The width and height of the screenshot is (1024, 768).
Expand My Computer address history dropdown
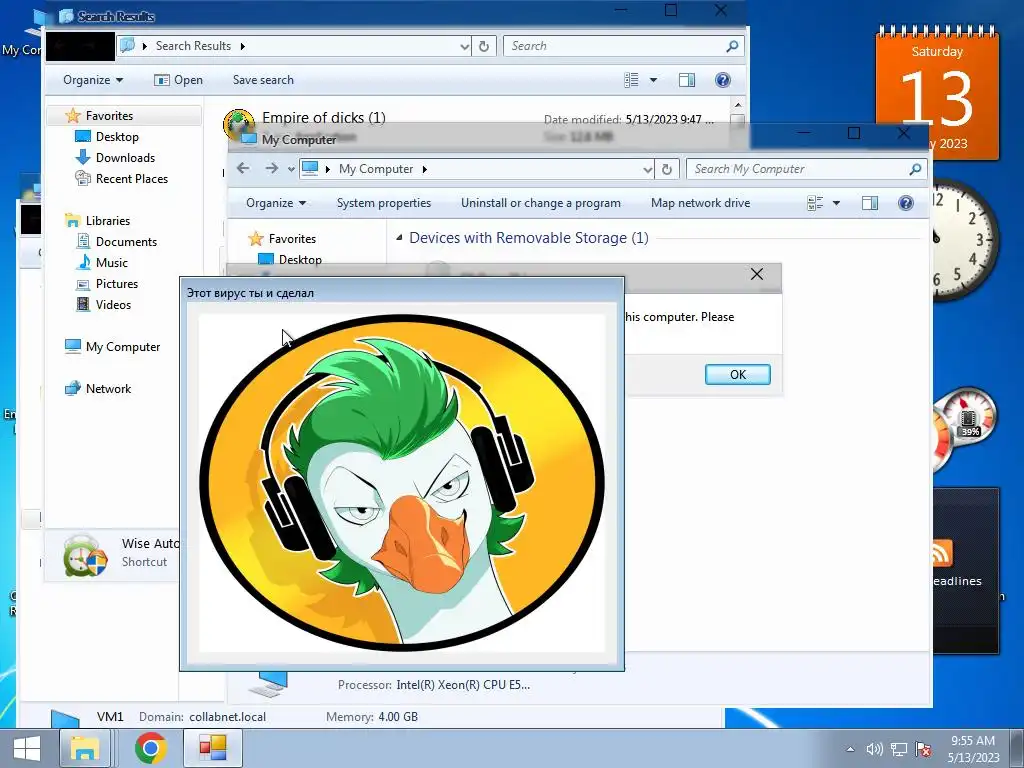coord(647,168)
